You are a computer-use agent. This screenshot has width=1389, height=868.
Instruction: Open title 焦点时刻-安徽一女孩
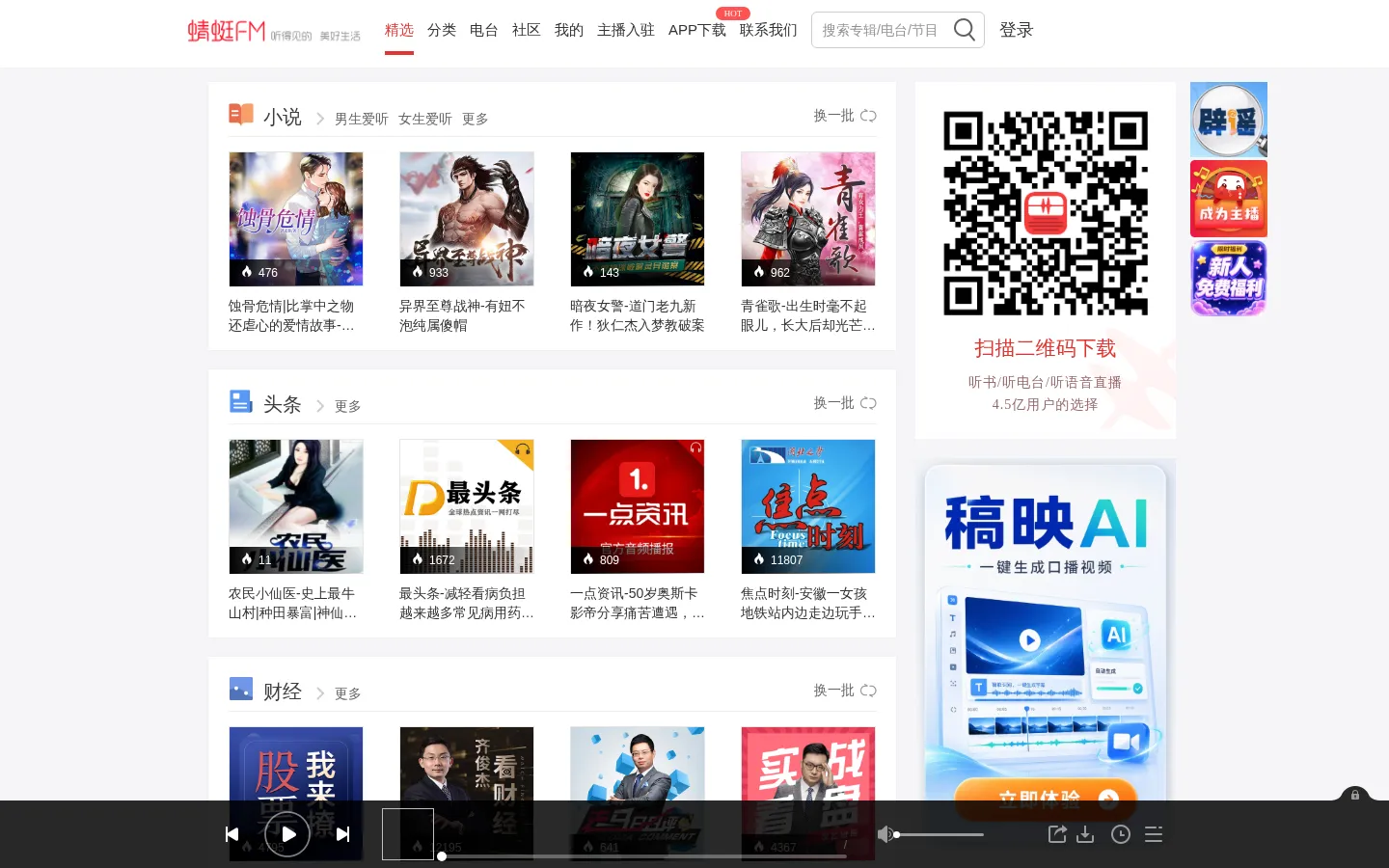(808, 603)
